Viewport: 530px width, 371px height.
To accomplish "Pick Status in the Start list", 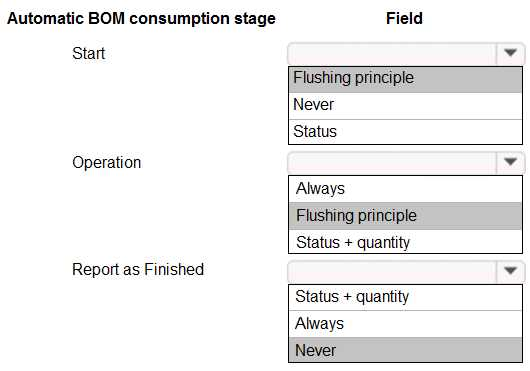I will (x=405, y=132).
